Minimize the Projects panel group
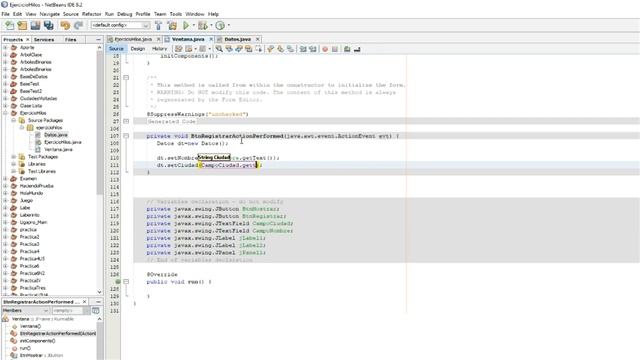This screenshot has width=640, height=360. [98, 40]
